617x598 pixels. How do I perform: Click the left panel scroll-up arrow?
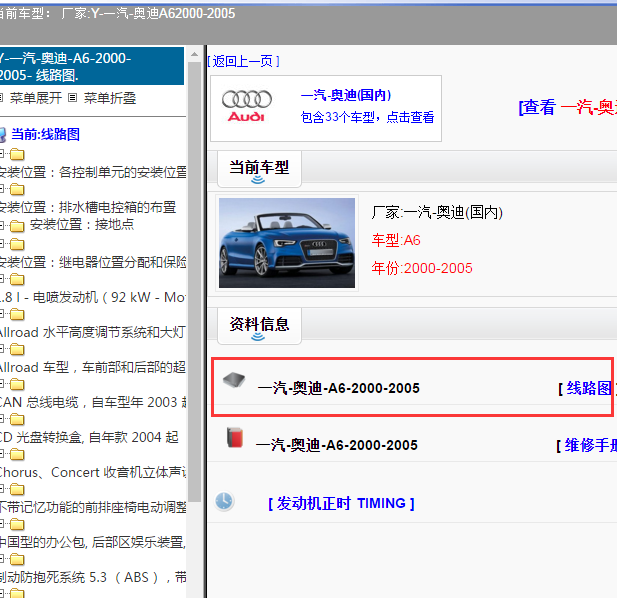(x=194, y=54)
